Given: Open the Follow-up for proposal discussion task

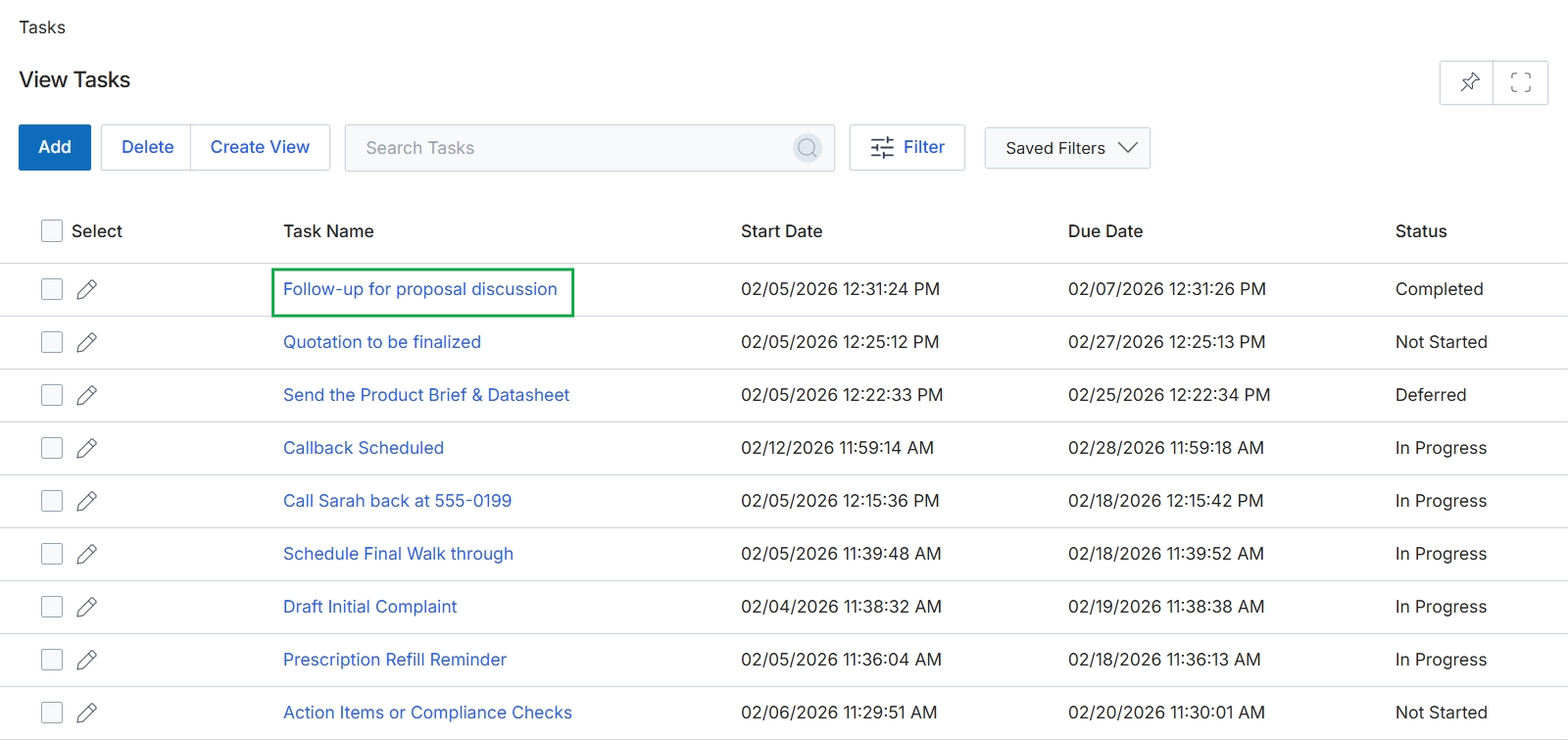Looking at the screenshot, I should (x=420, y=289).
